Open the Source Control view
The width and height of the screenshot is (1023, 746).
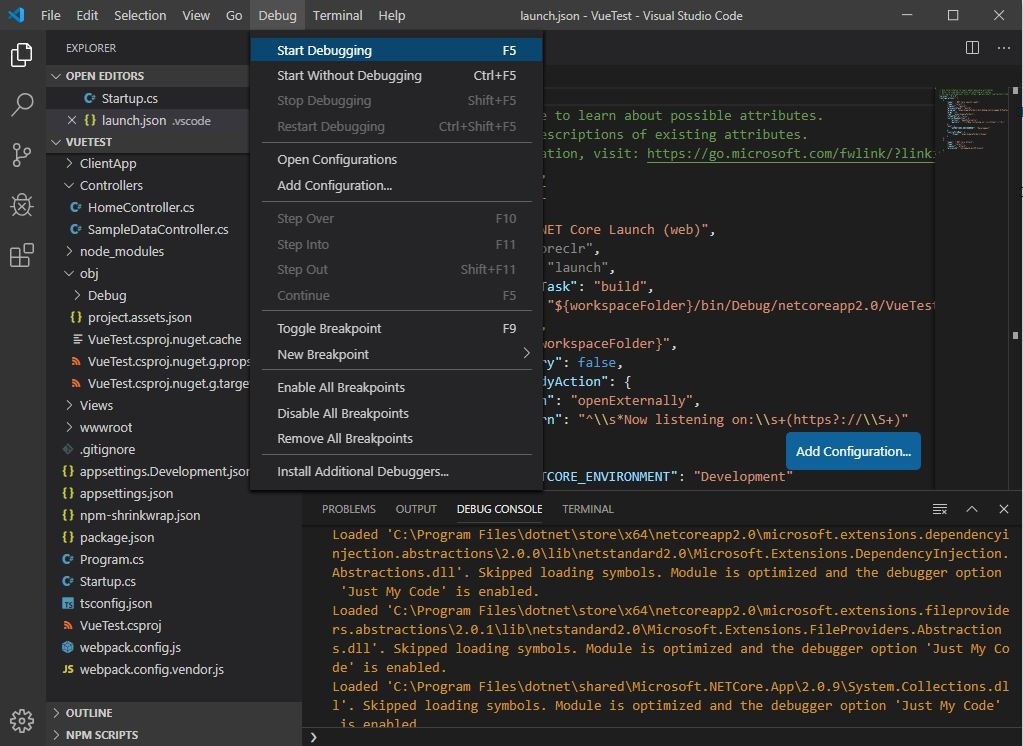(22, 154)
